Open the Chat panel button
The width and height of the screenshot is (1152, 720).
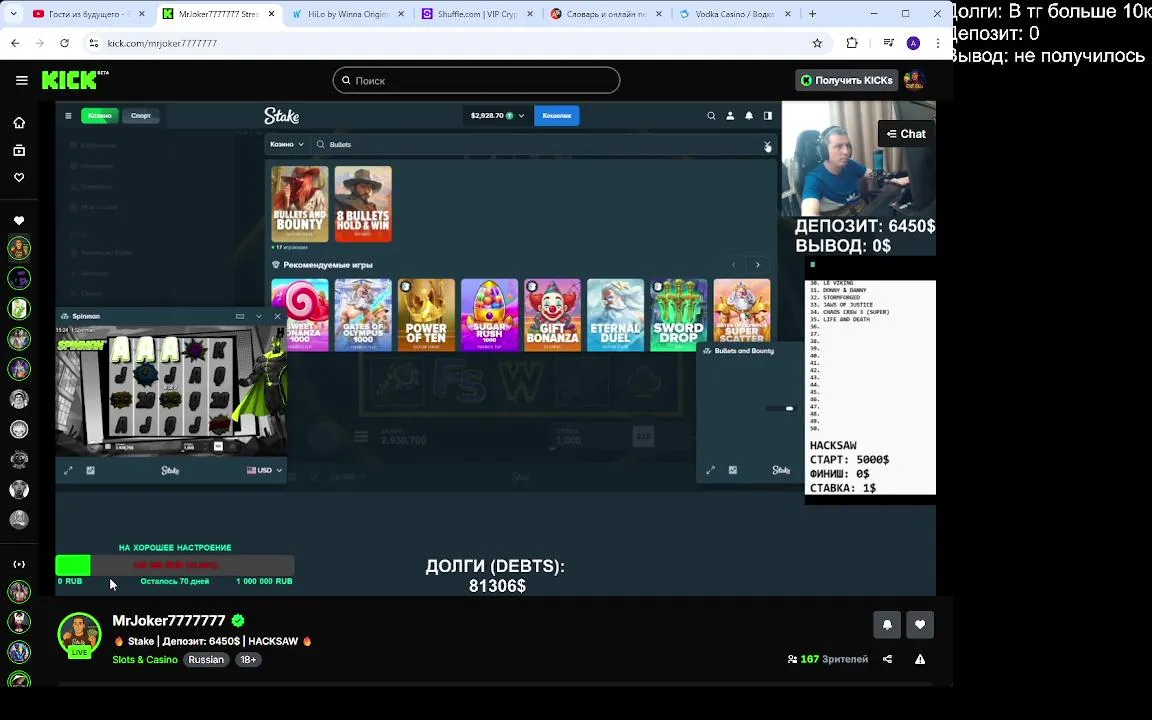coord(906,134)
